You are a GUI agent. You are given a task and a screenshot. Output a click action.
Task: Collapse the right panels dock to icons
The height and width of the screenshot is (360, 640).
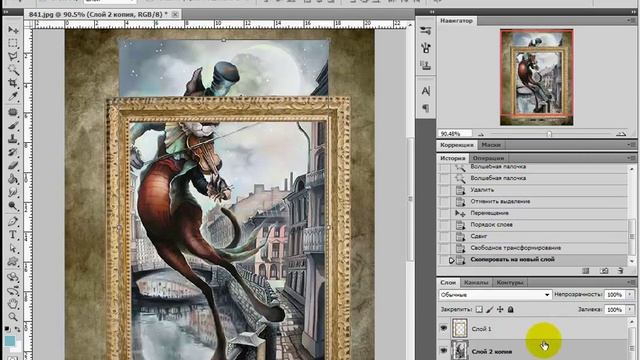634,12
